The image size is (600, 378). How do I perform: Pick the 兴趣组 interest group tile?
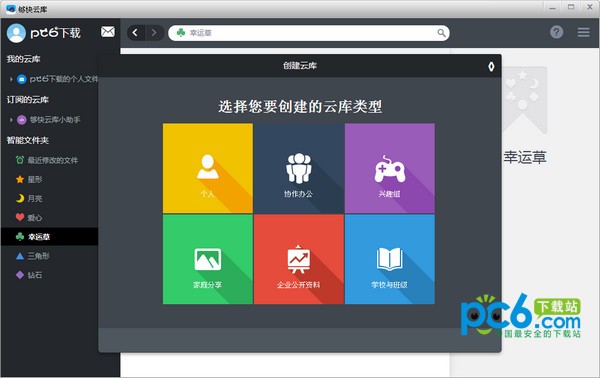(390, 168)
